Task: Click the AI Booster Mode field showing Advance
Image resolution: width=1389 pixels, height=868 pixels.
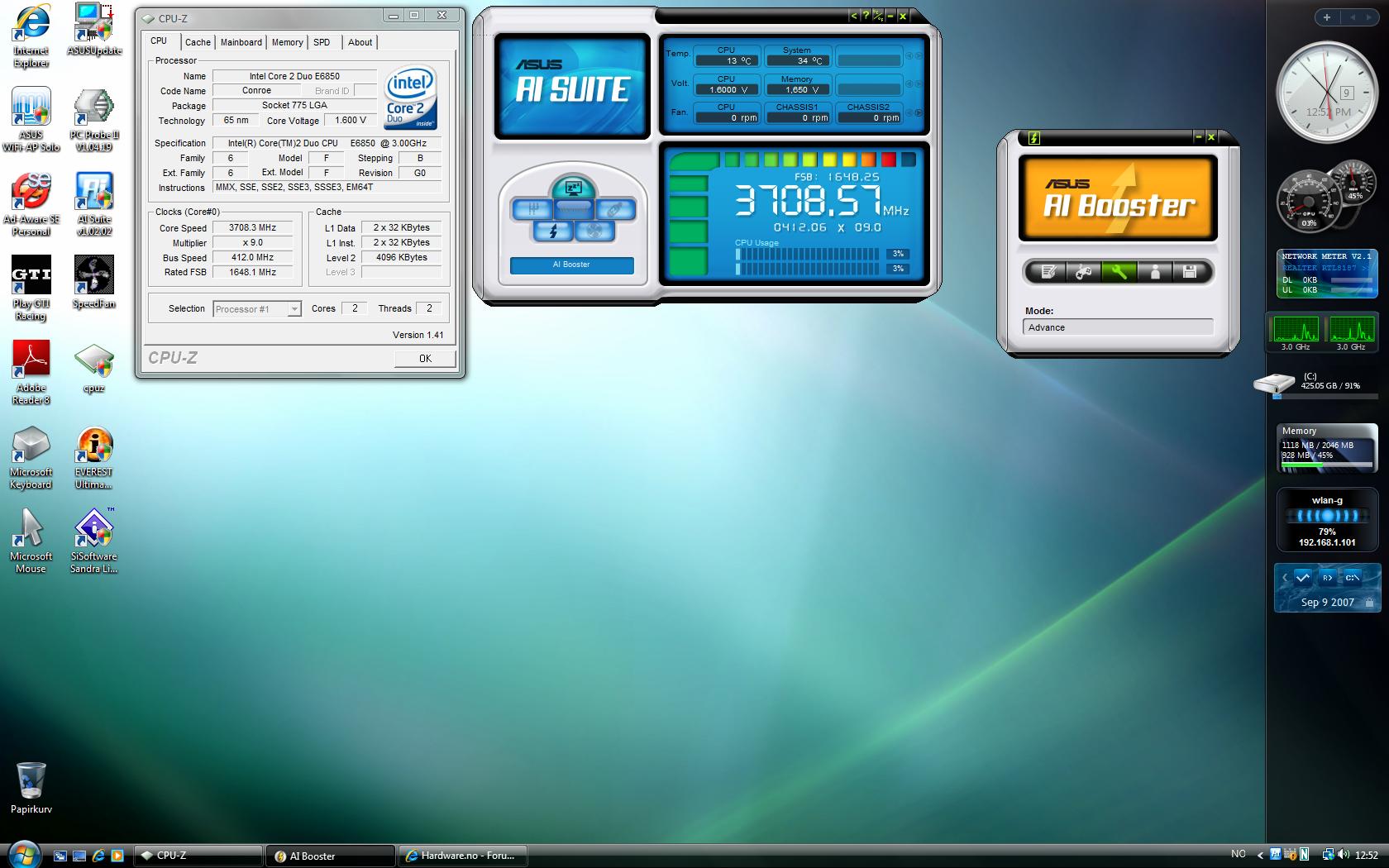Action: click(1118, 327)
